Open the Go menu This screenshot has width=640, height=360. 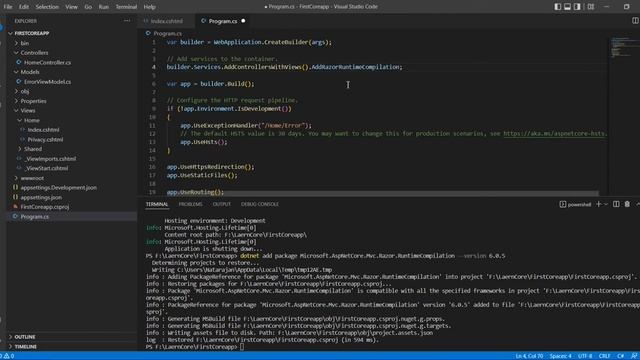tap(88, 7)
